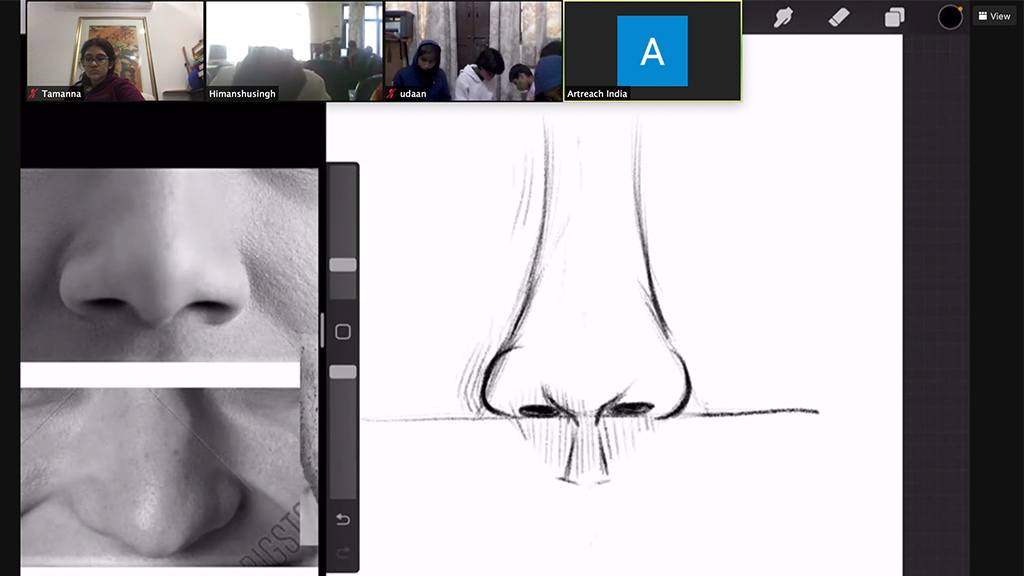Click the brush size slider handle
The height and width of the screenshot is (576, 1024).
343,265
